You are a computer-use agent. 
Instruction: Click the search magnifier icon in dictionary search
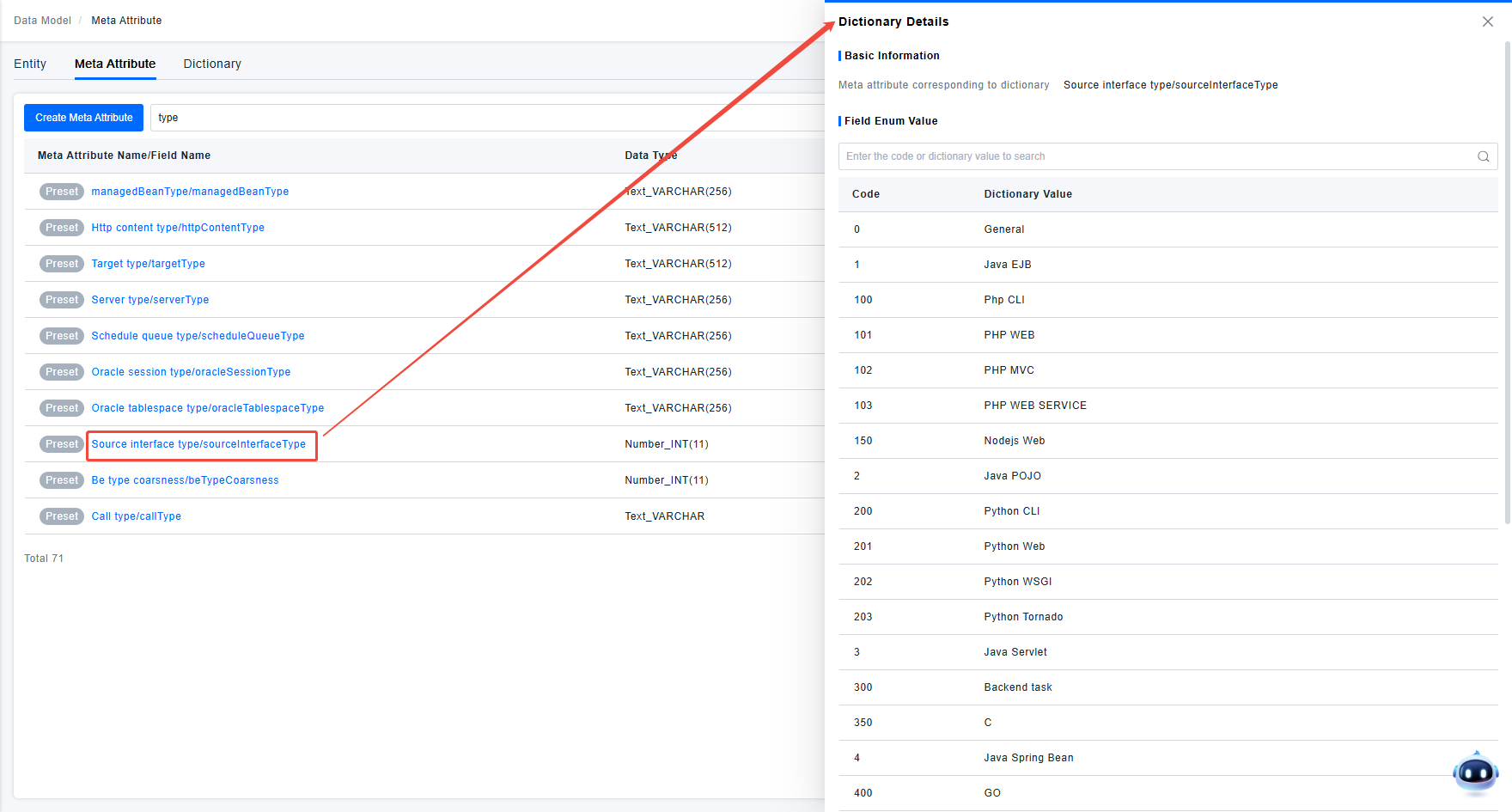pyautogui.click(x=1483, y=156)
